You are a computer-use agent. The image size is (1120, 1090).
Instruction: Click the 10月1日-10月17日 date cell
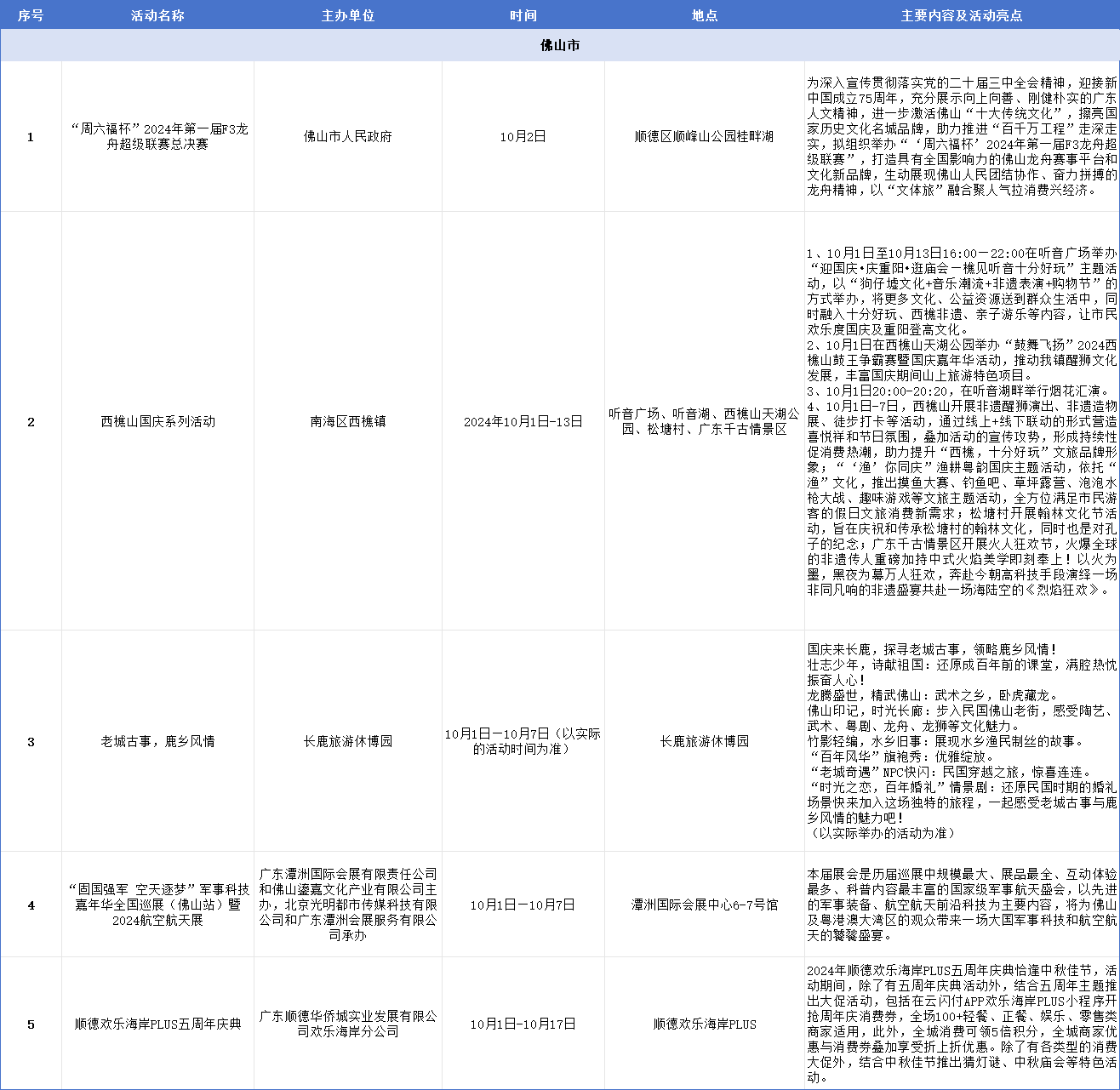(523, 1024)
